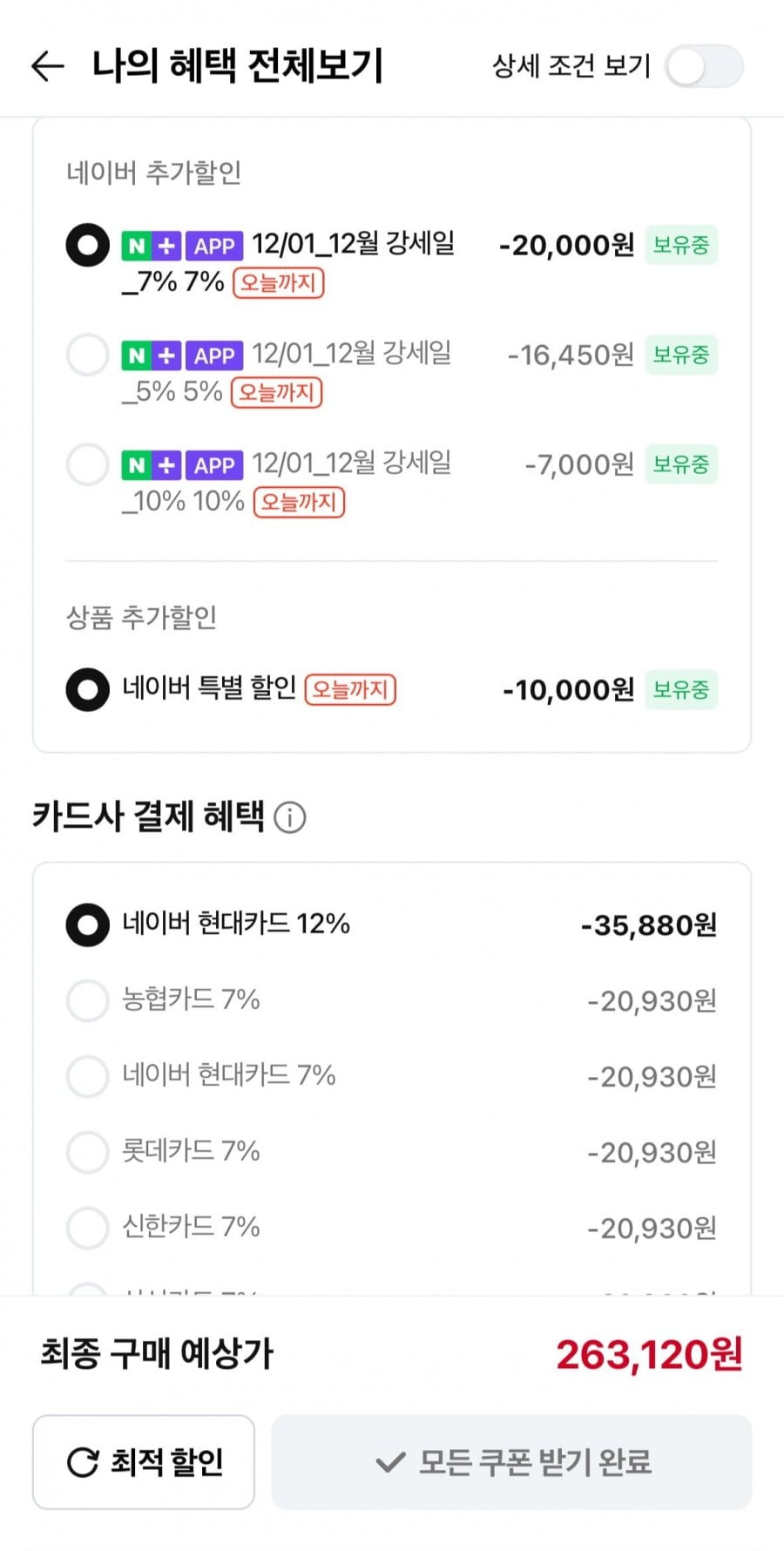
Task: Tap the back arrow icon
Action: [x=48, y=66]
